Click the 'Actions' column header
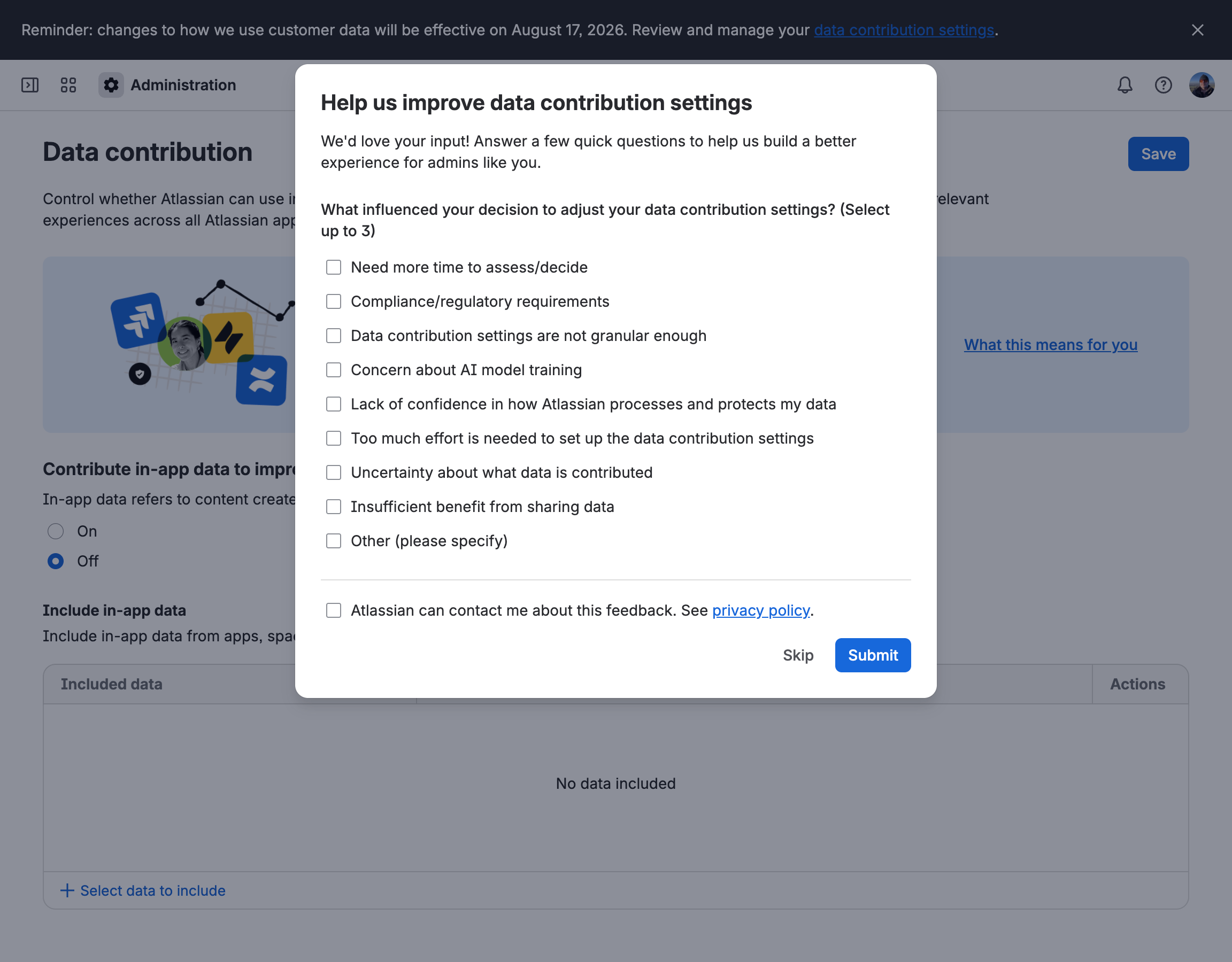The width and height of the screenshot is (1232, 962). point(1138,684)
